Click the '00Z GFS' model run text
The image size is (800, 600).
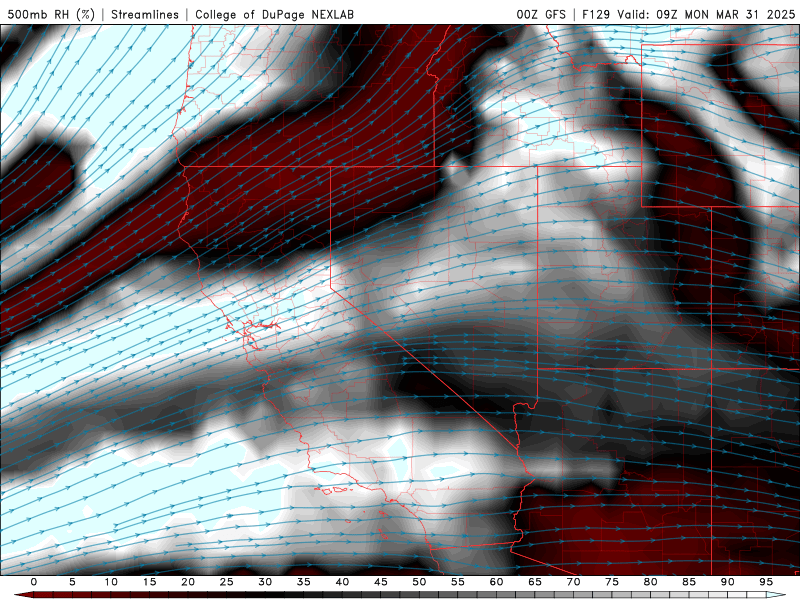click(x=541, y=14)
